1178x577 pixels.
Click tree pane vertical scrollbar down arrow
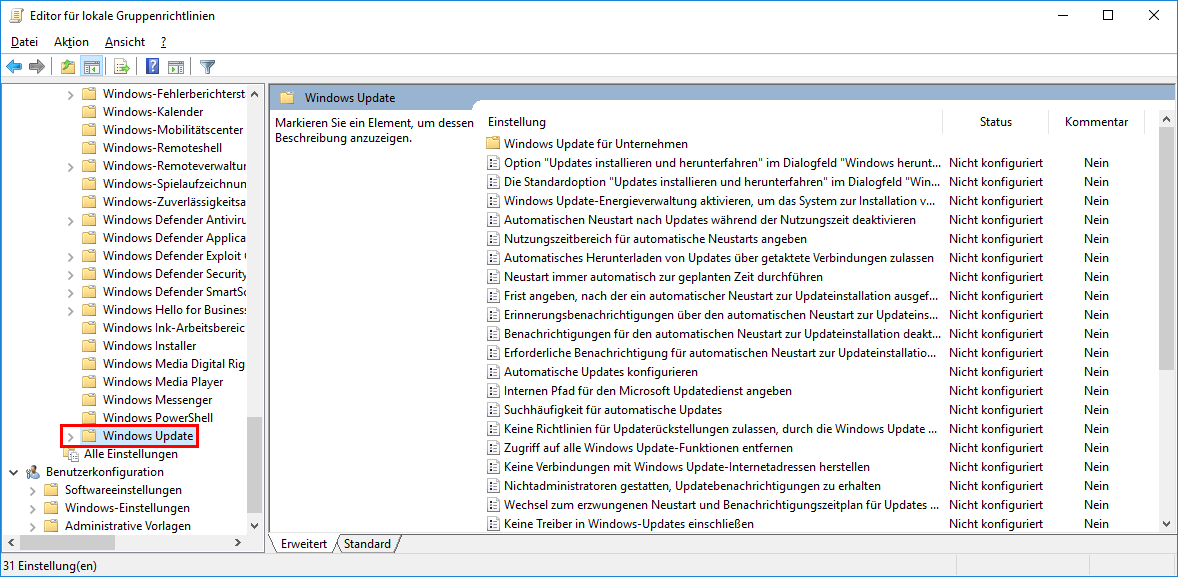point(255,526)
